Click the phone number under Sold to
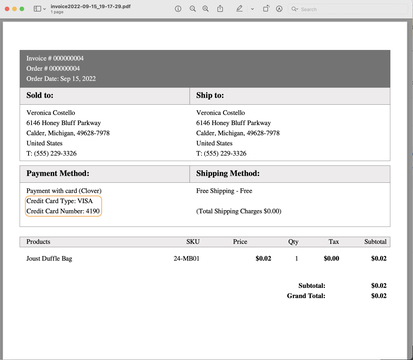This screenshot has height=360, width=413. point(52,154)
